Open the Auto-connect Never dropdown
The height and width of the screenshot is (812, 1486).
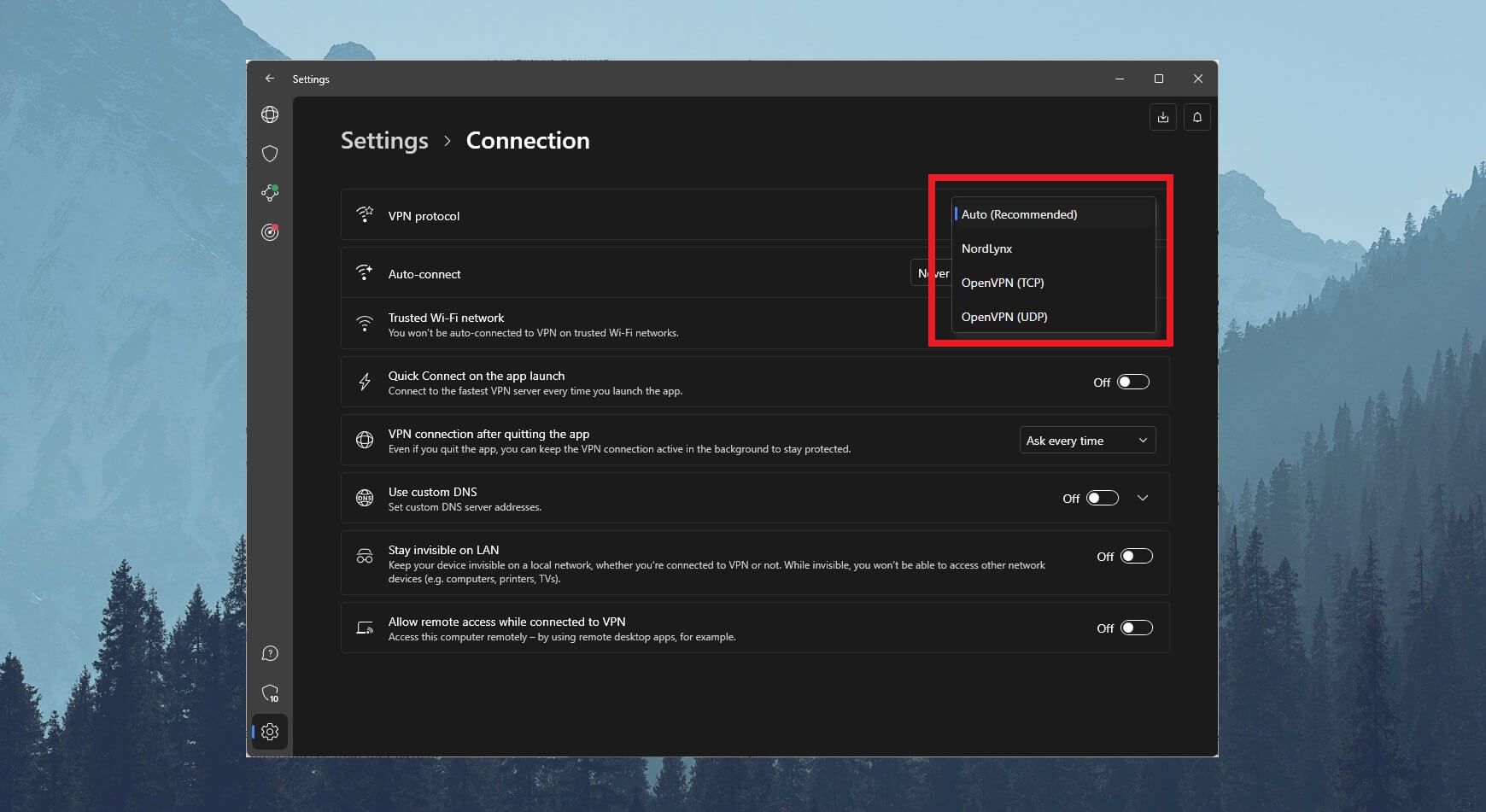[933, 273]
